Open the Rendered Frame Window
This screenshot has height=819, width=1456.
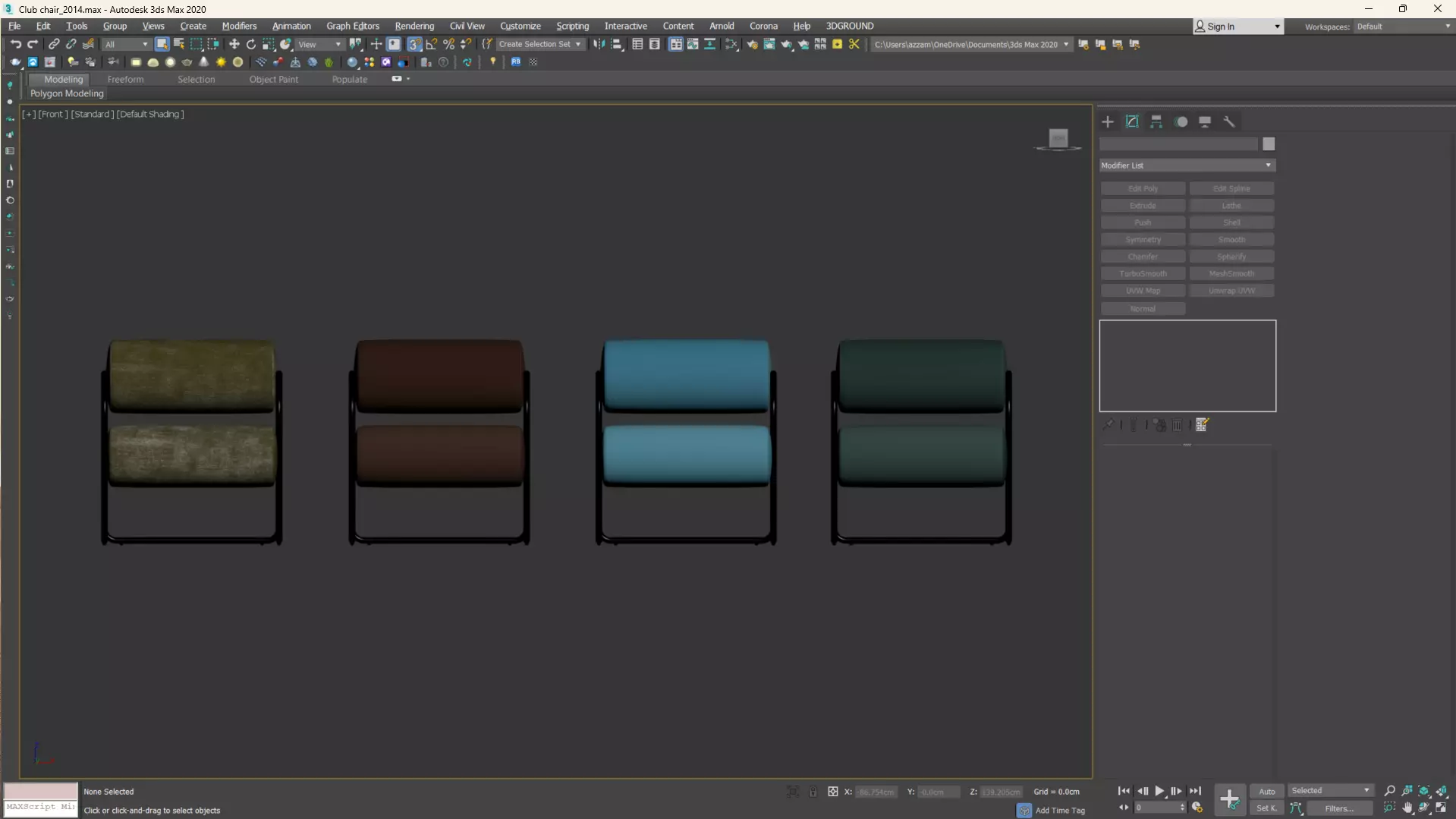tap(769, 44)
